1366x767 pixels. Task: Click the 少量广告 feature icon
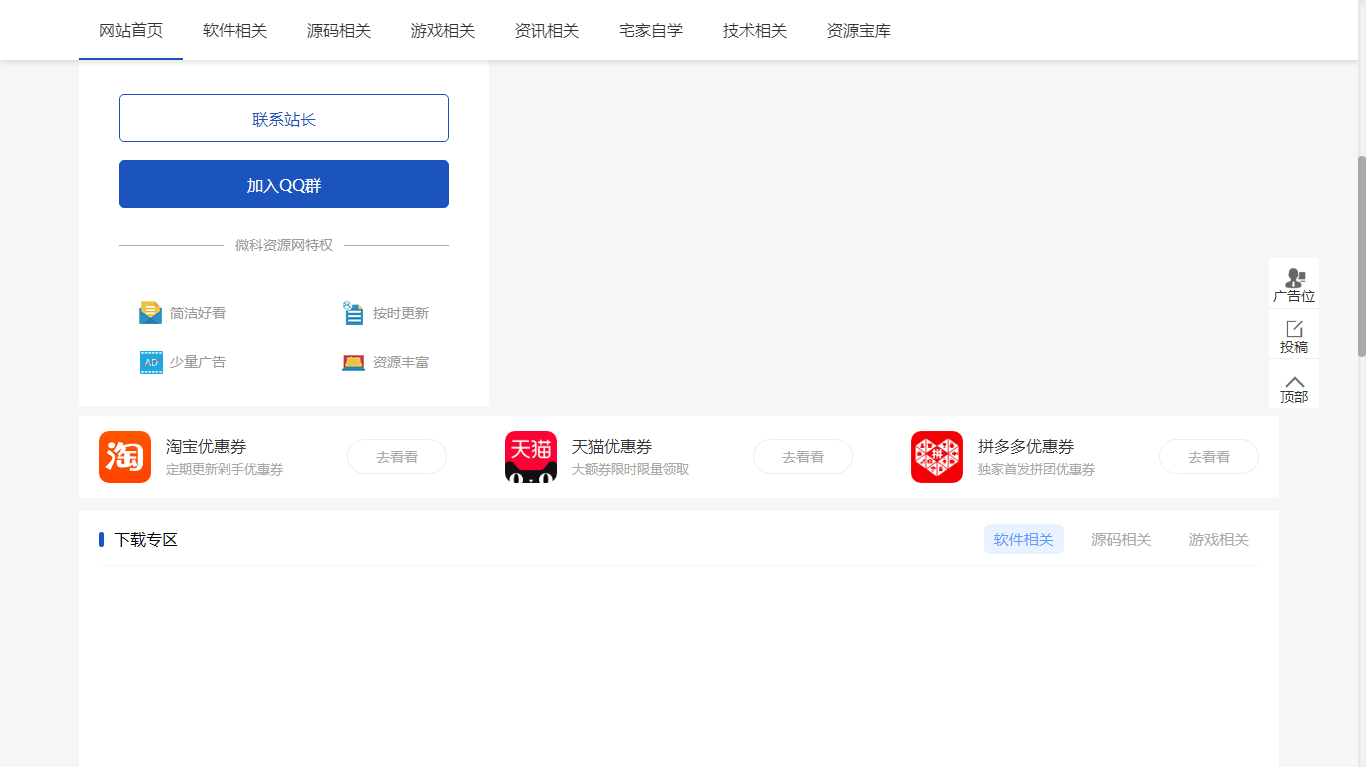pos(149,361)
